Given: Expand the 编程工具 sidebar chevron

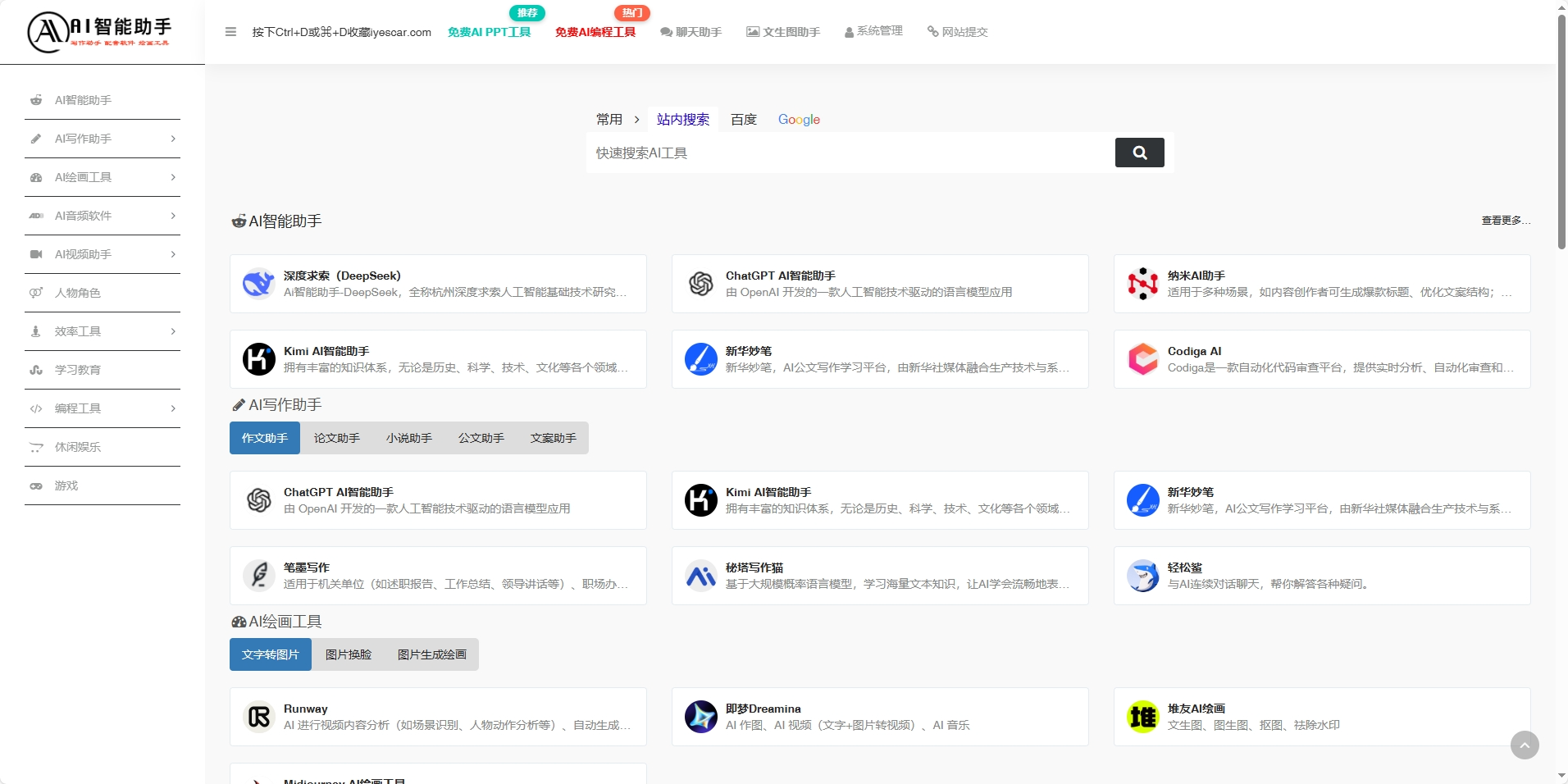Looking at the screenshot, I should click(173, 408).
